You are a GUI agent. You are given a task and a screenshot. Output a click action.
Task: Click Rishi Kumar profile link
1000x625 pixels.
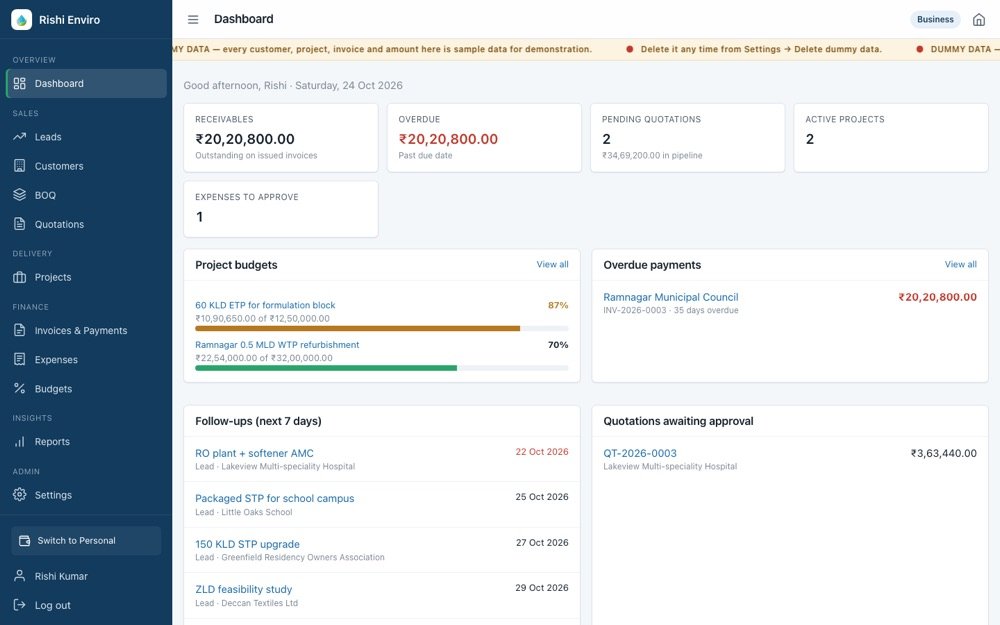(86, 576)
